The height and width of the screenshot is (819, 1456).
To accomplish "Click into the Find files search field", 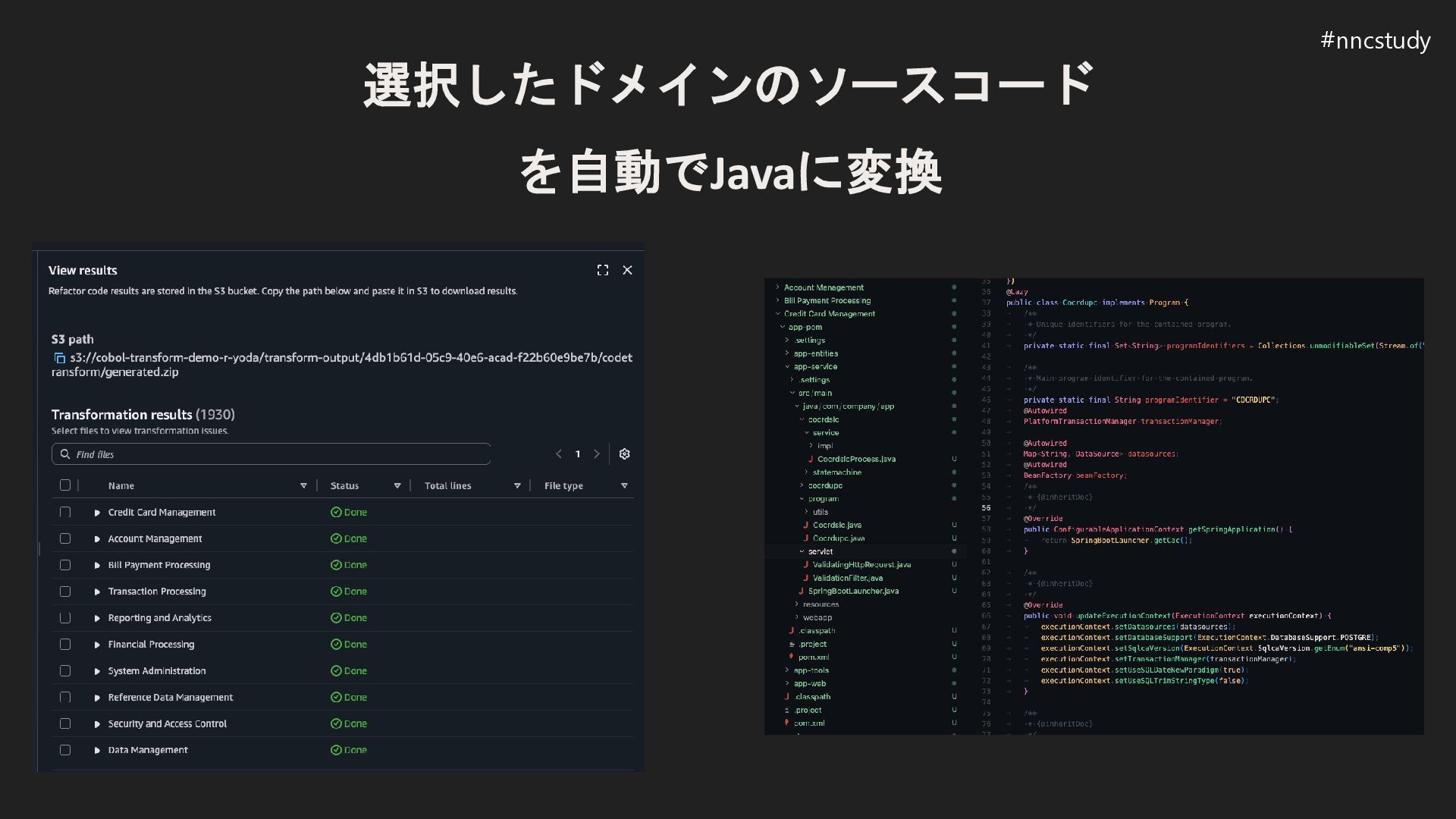I will (281, 454).
